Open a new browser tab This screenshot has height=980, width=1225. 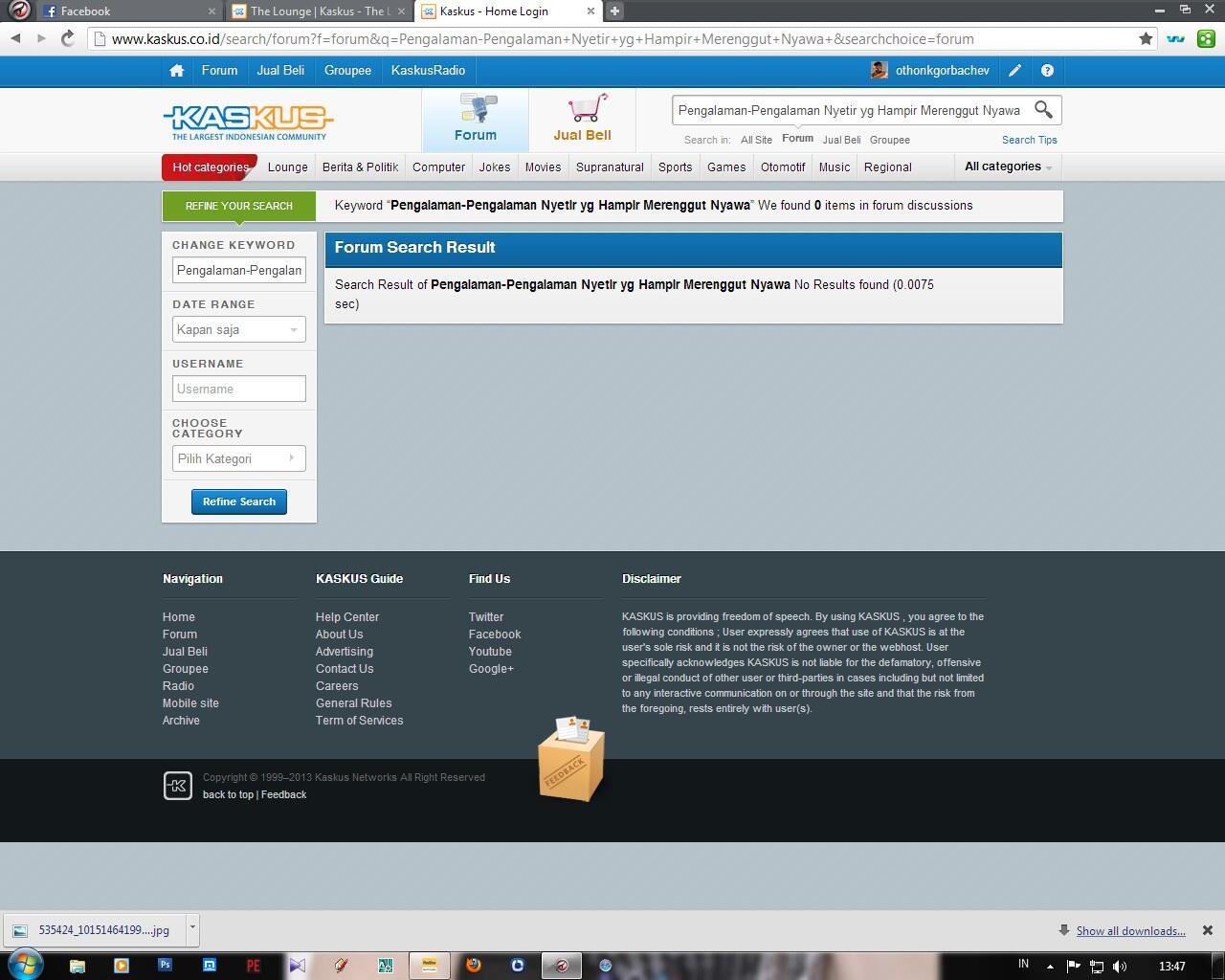click(614, 11)
